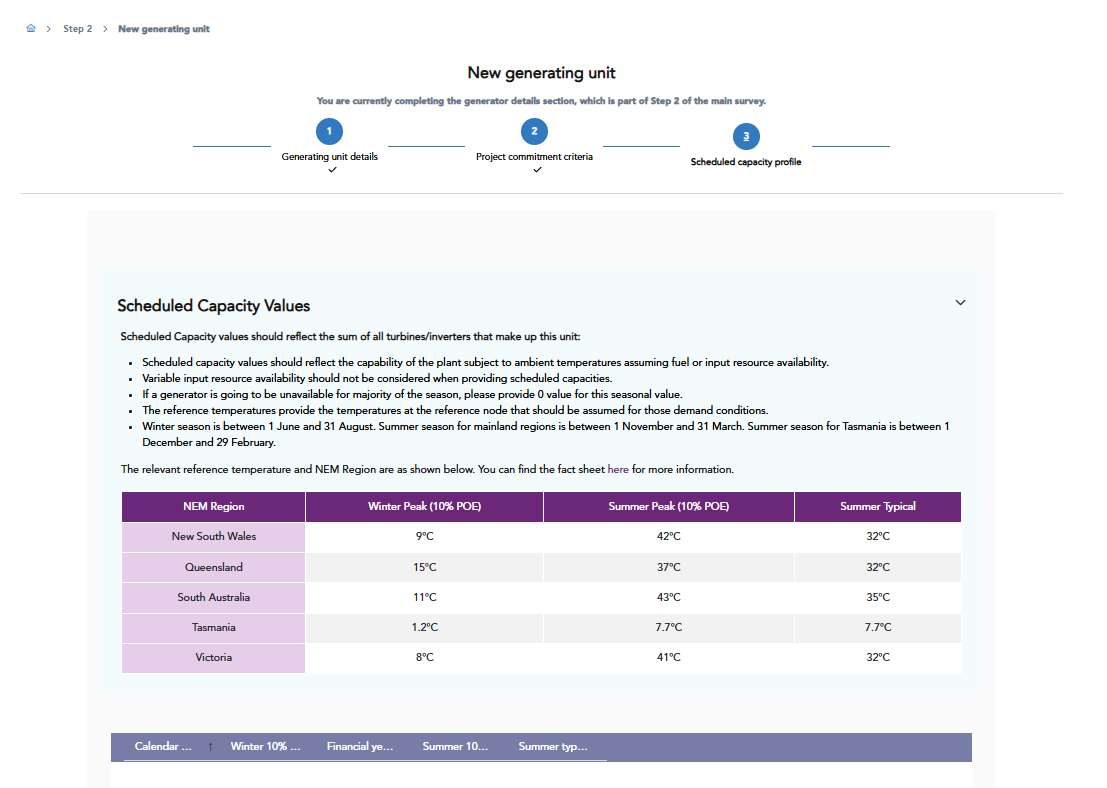Click the Scheduled capacity profile step label

(x=746, y=162)
